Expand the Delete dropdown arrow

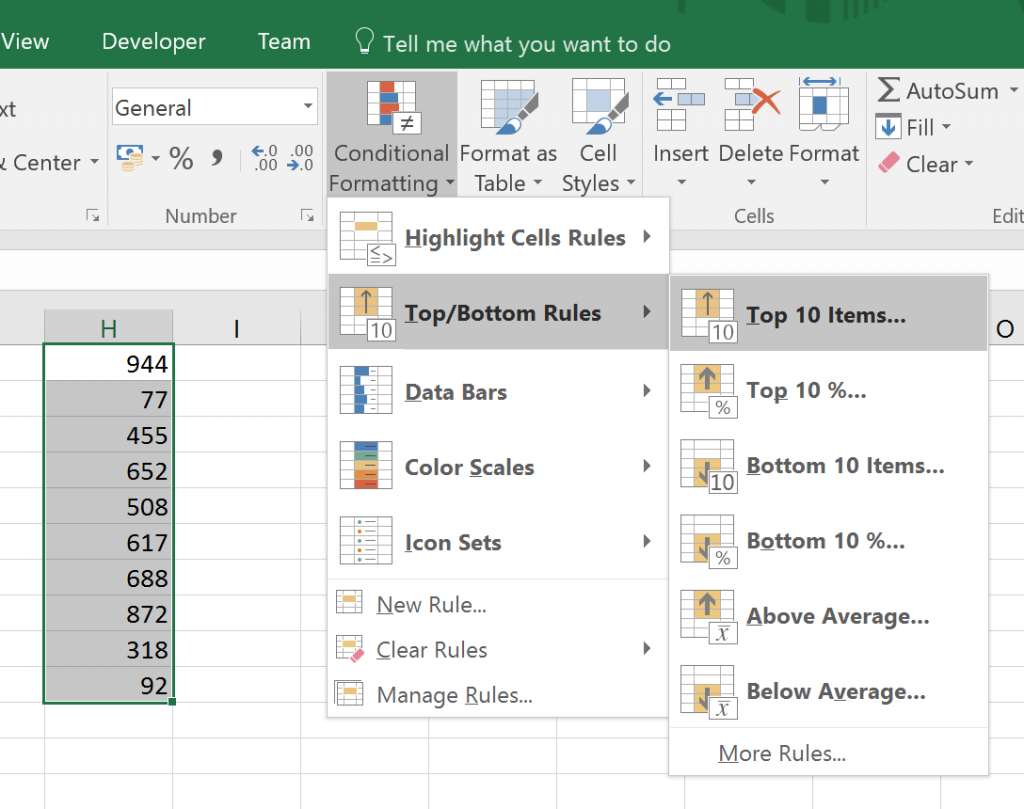[x=751, y=182]
